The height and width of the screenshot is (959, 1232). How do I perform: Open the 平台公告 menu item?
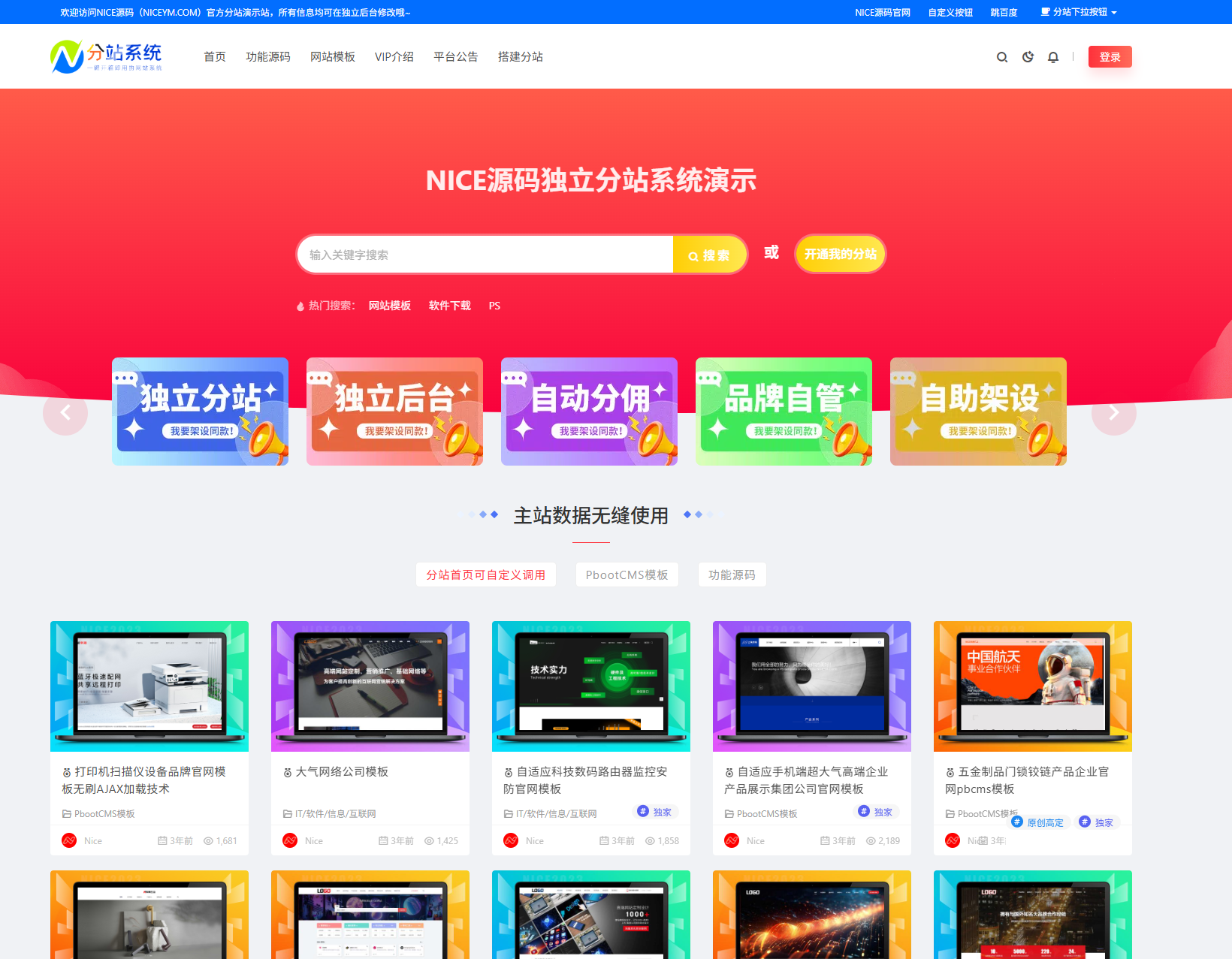click(456, 57)
